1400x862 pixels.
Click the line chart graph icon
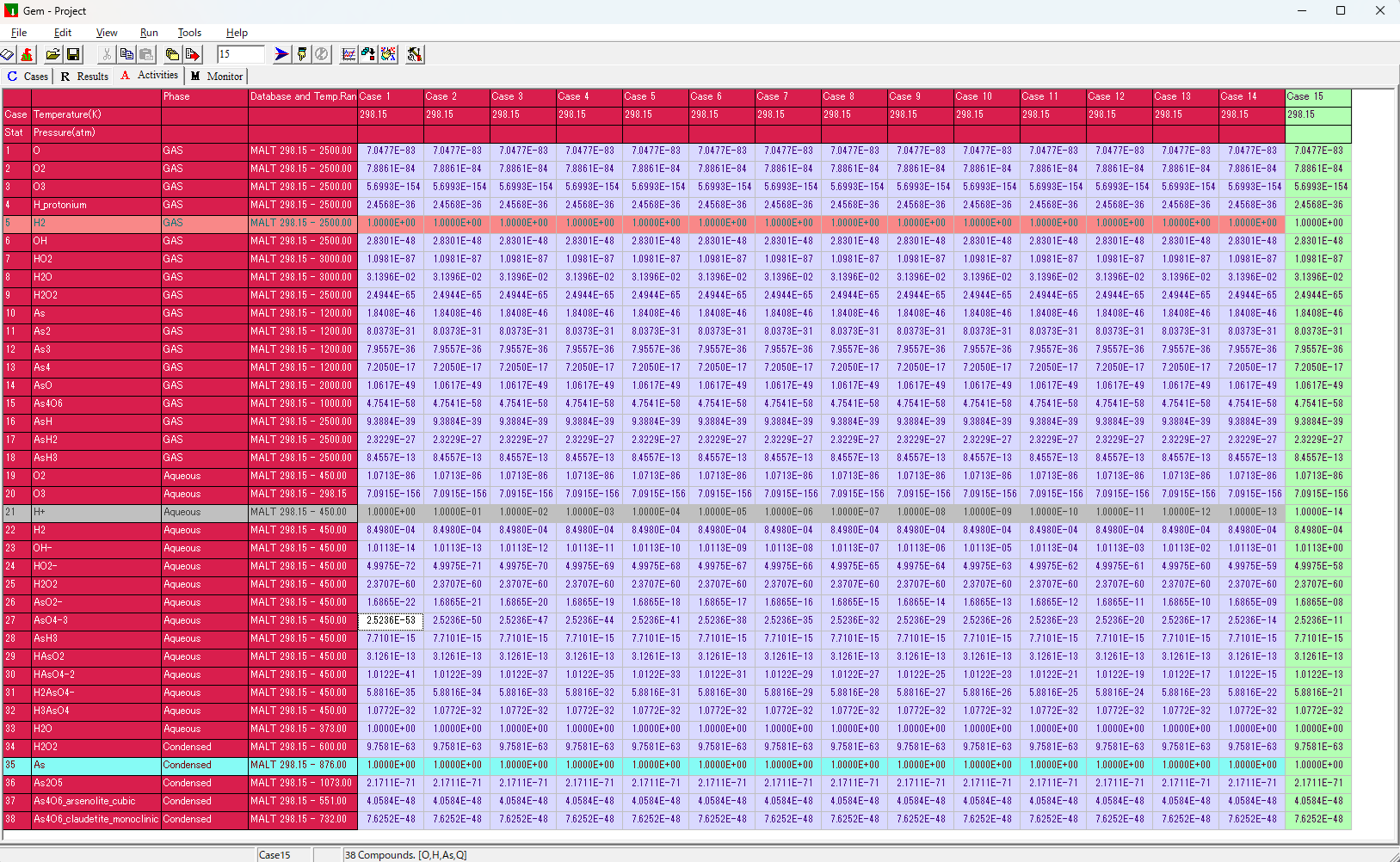point(348,54)
